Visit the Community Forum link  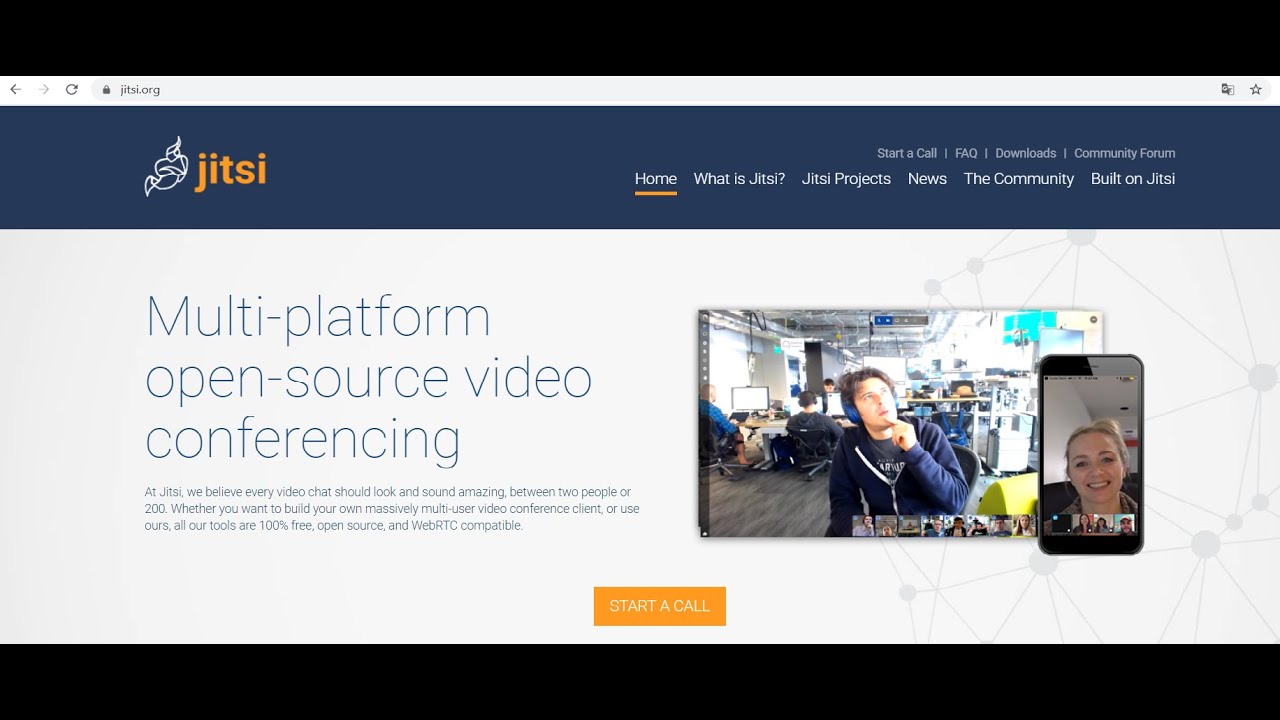pyautogui.click(x=1125, y=153)
